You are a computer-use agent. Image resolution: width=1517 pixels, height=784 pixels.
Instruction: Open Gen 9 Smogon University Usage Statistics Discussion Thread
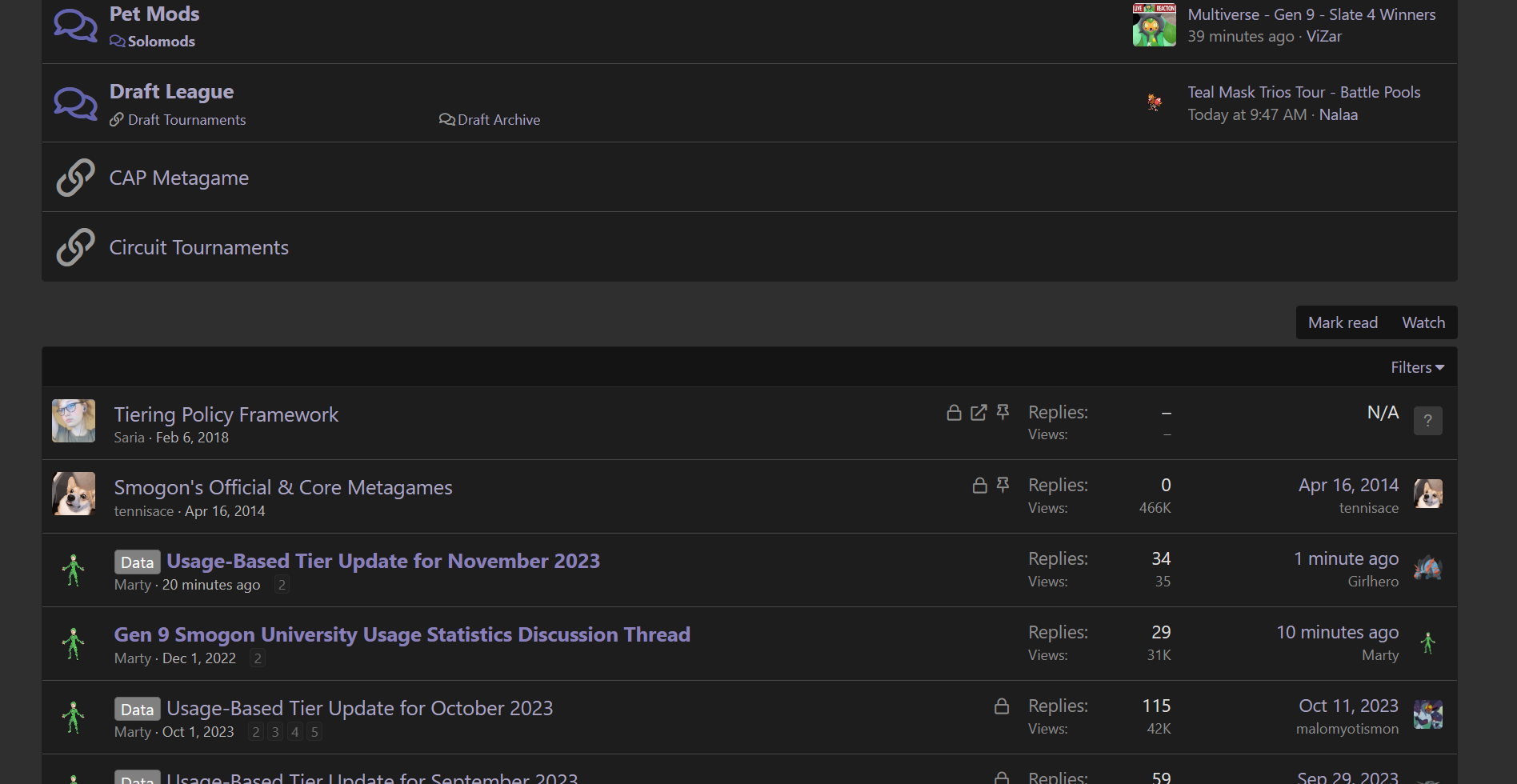point(402,634)
